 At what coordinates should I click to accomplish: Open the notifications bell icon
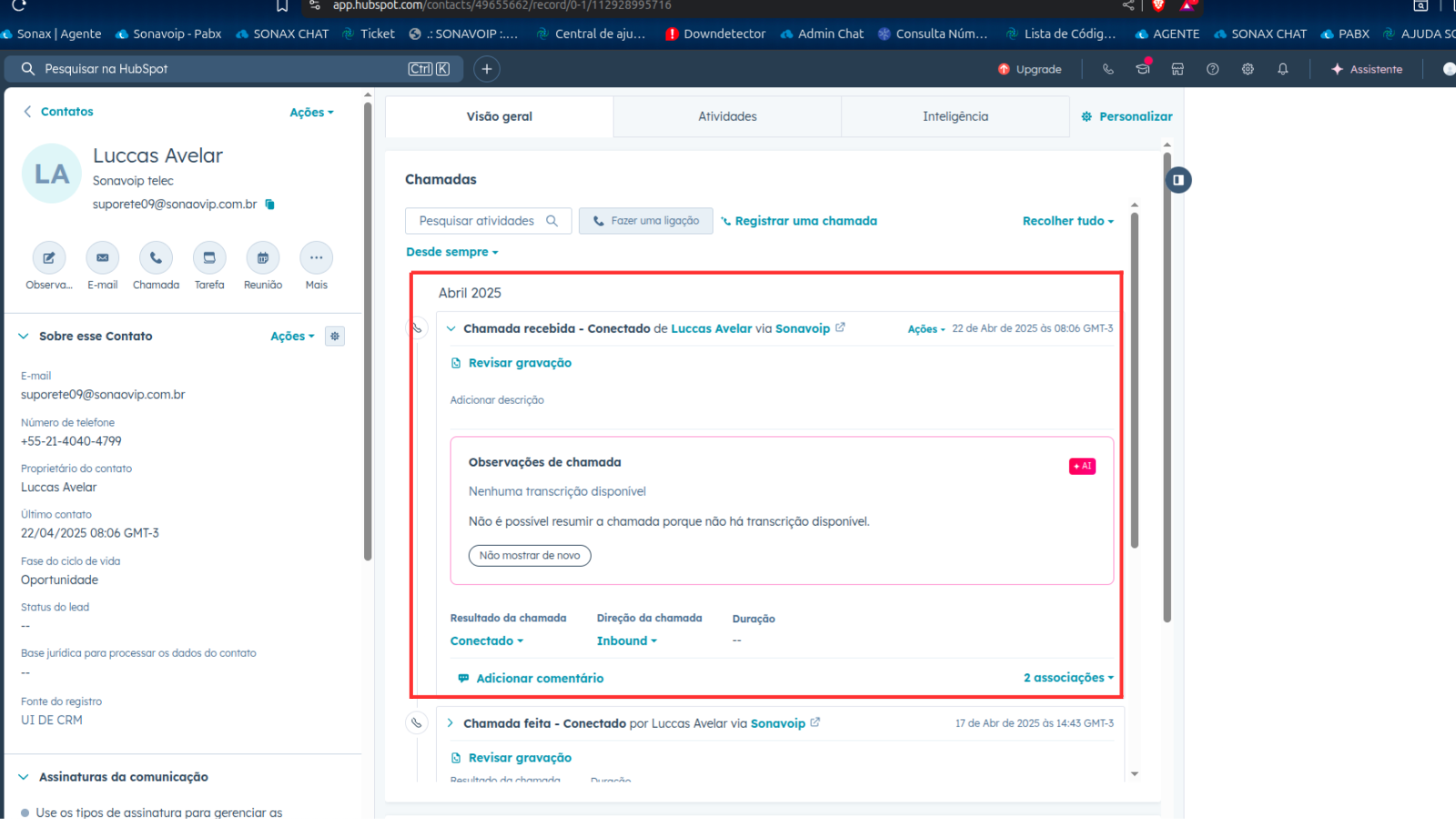(1282, 69)
